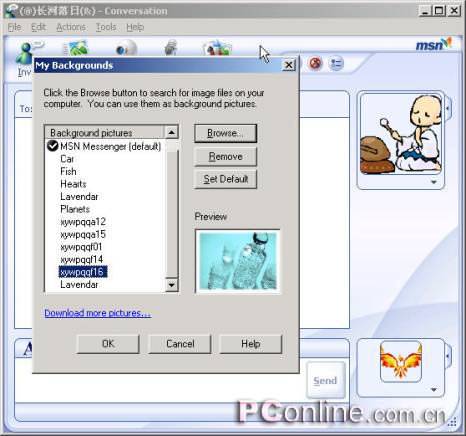This screenshot has height=436, width=466.
Task: Open the Webcam toolbar icon
Action: point(126,49)
